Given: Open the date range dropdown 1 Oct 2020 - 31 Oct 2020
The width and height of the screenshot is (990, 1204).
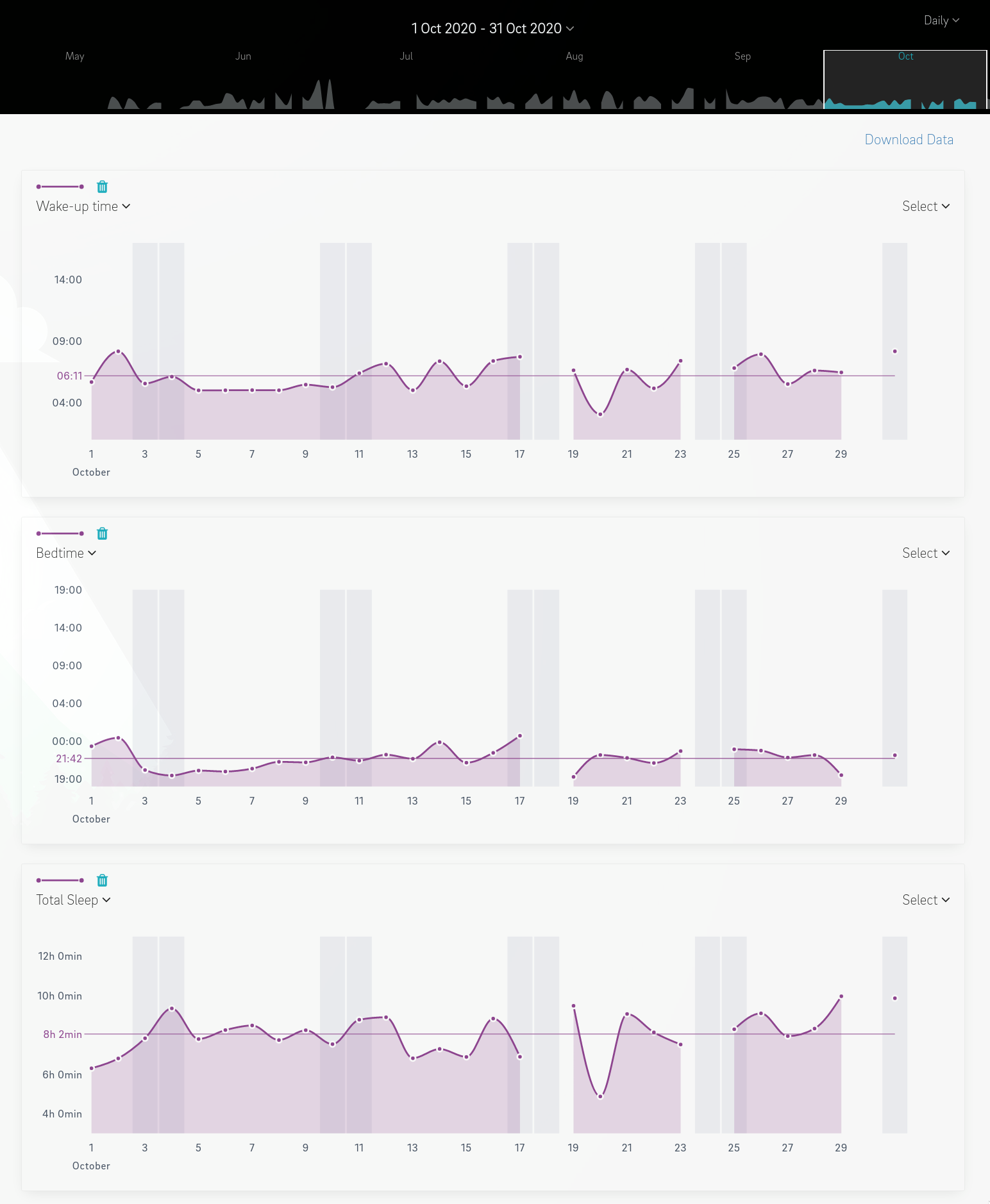Looking at the screenshot, I should tap(492, 28).
